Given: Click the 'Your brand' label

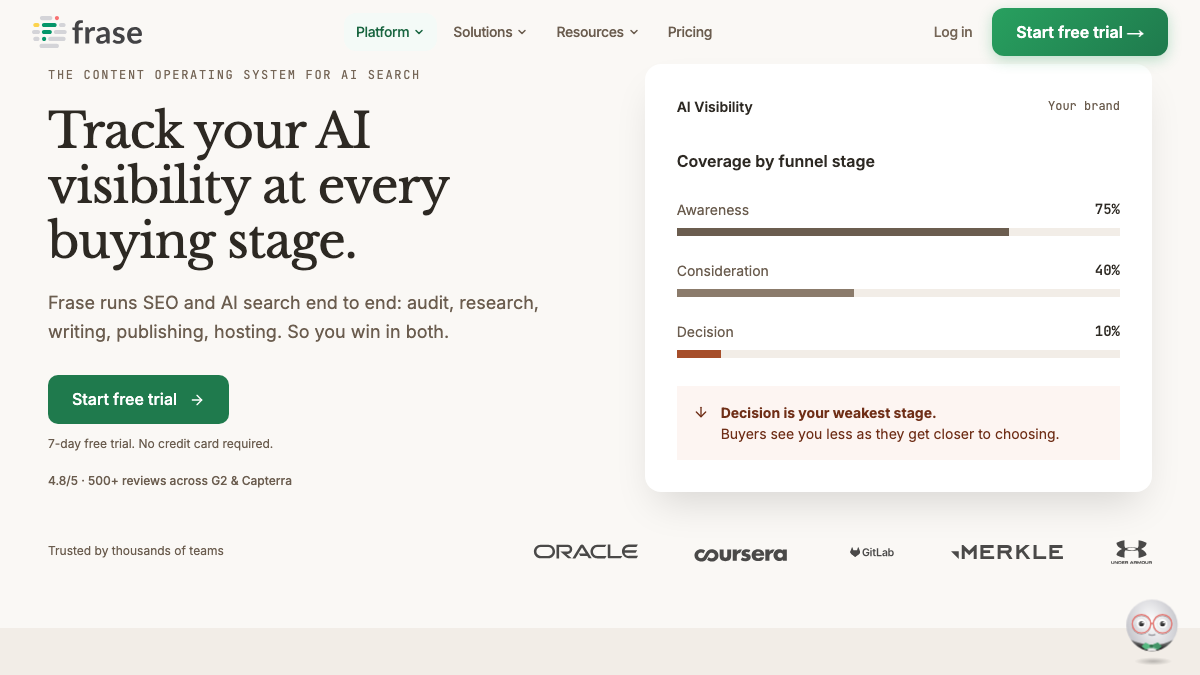Looking at the screenshot, I should [x=1084, y=106].
